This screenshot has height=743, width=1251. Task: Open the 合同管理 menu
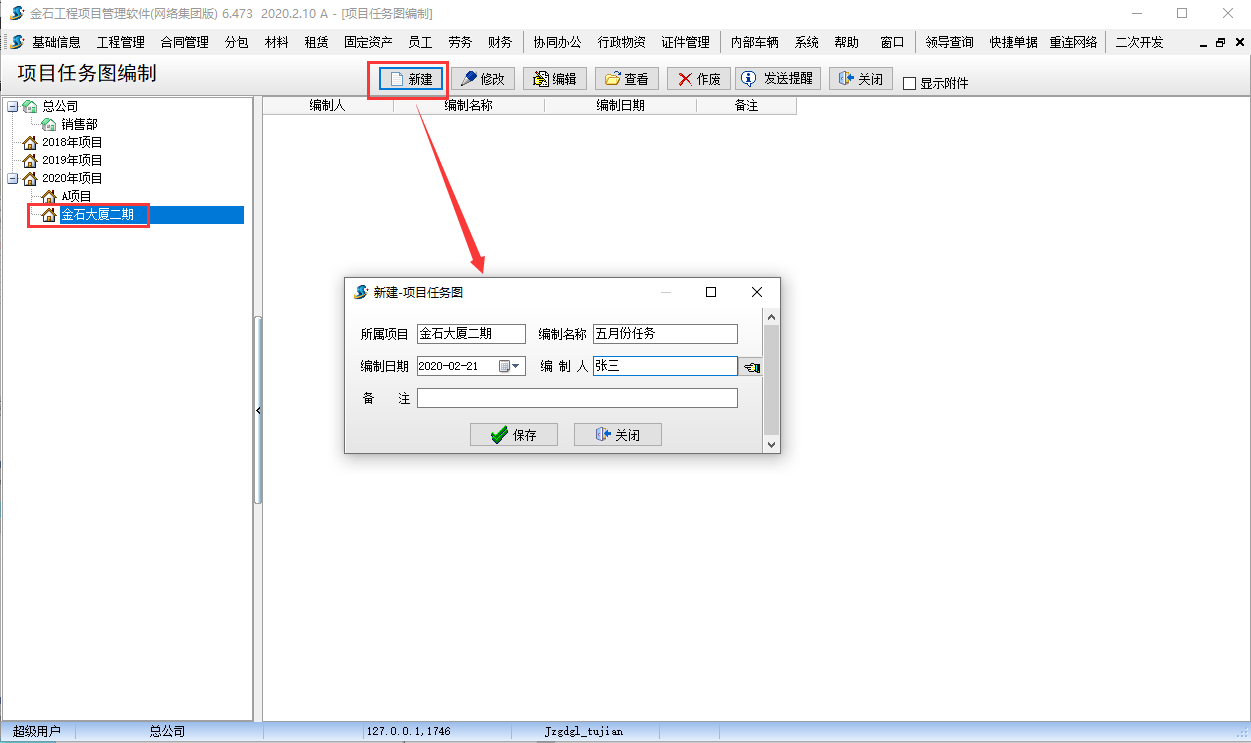tap(184, 42)
